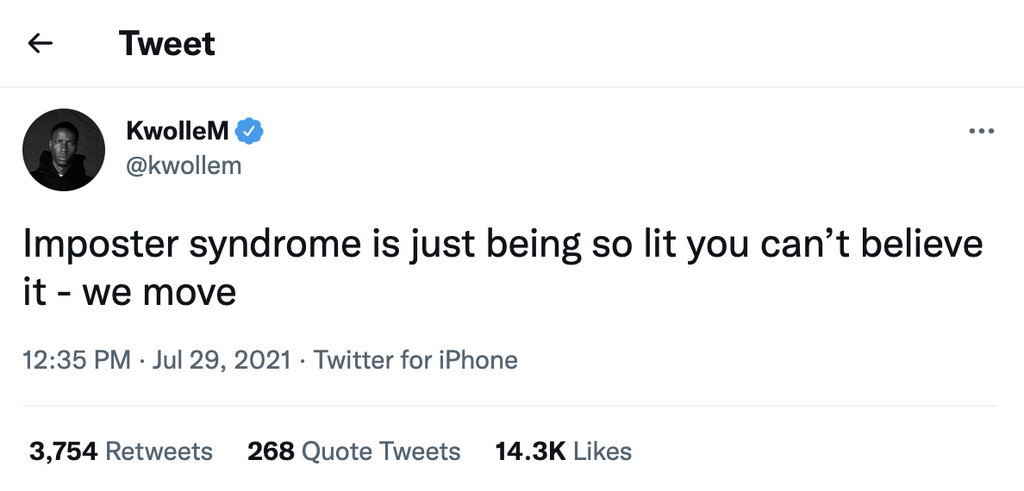Open KwolleM's profile picture
The image size is (1024, 491).
click(63, 150)
